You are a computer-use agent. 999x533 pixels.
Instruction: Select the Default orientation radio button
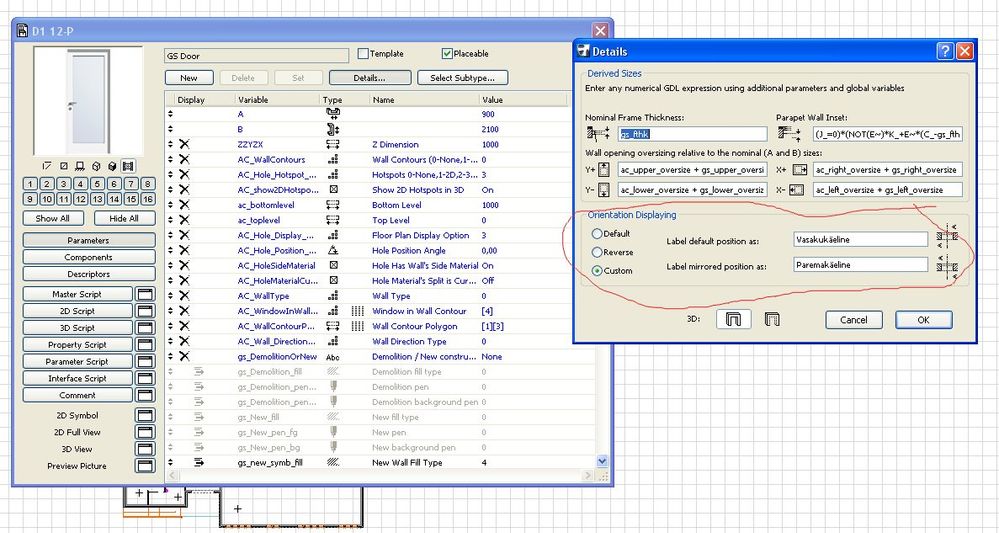pyautogui.click(x=597, y=234)
